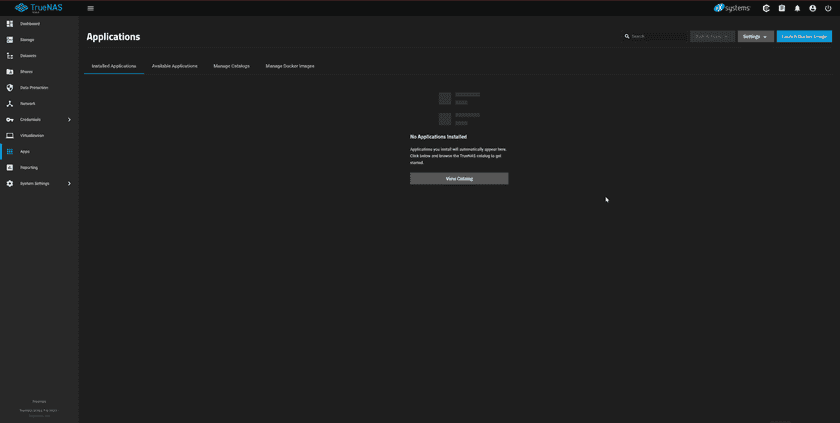Click the power button icon
840x423 pixels.
coord(828,8)
